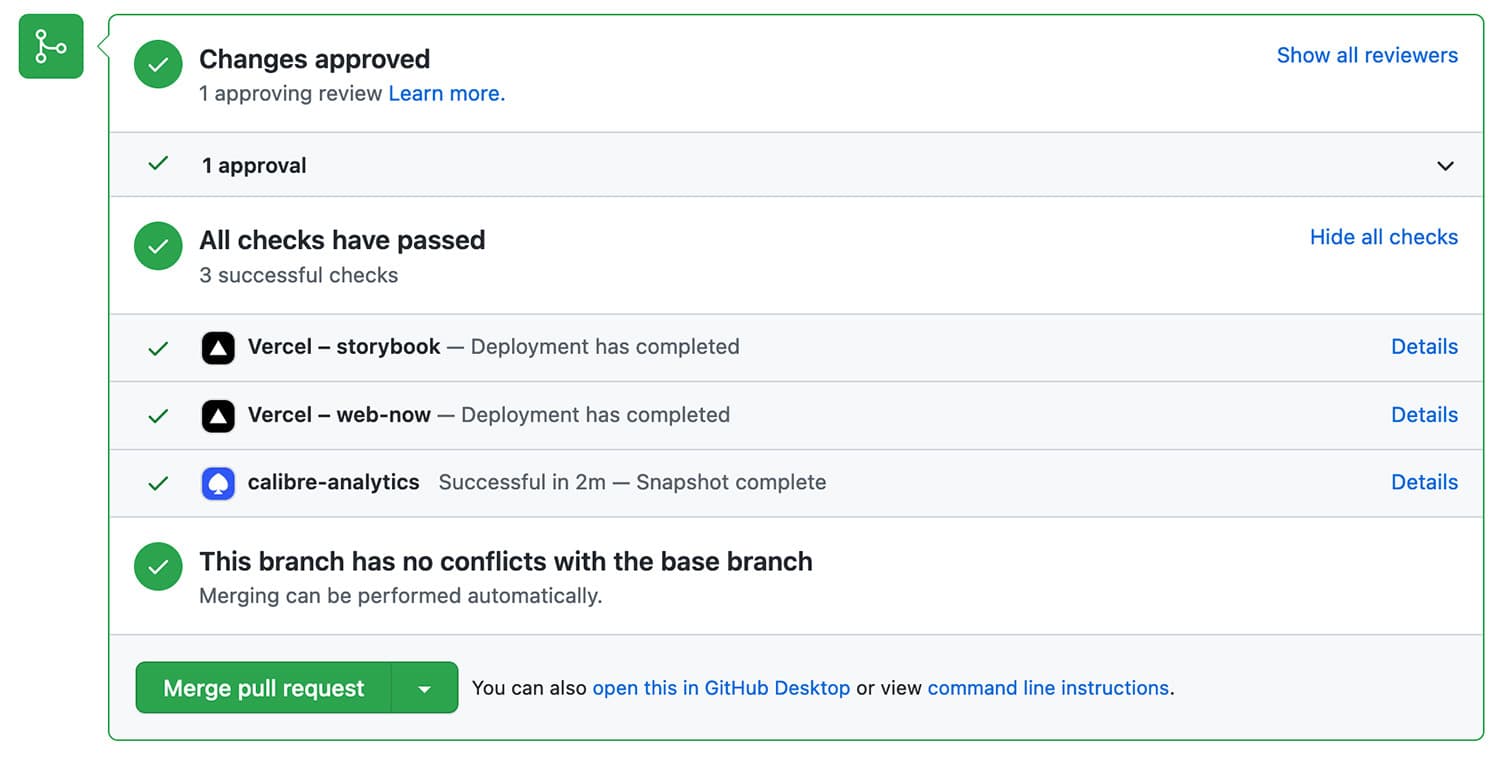
Task: Select the green circle for All checks have passed
Action: point(157,245)
